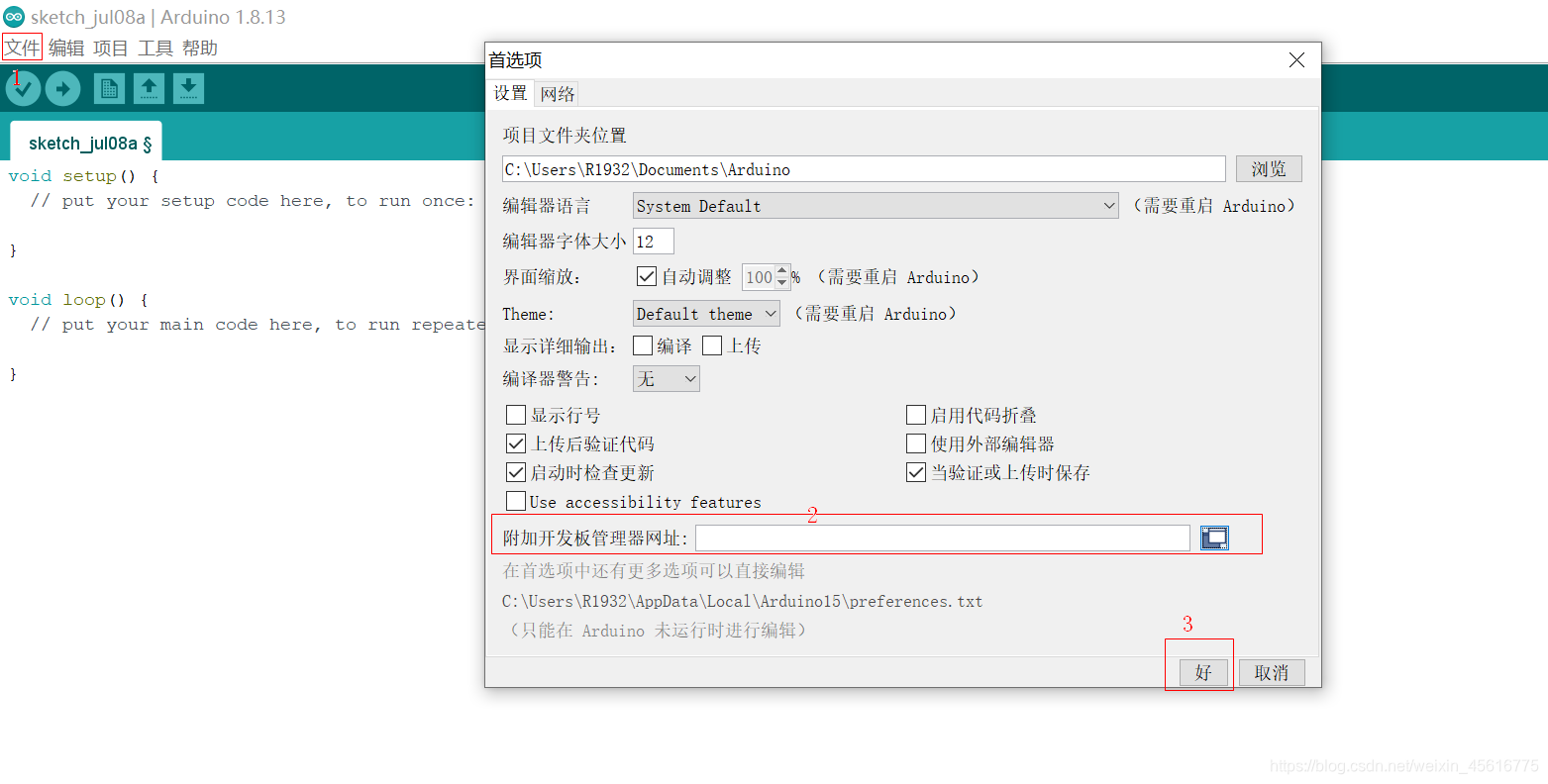Open the 编辑器语言 System Default dropdown

pos(876,206)
